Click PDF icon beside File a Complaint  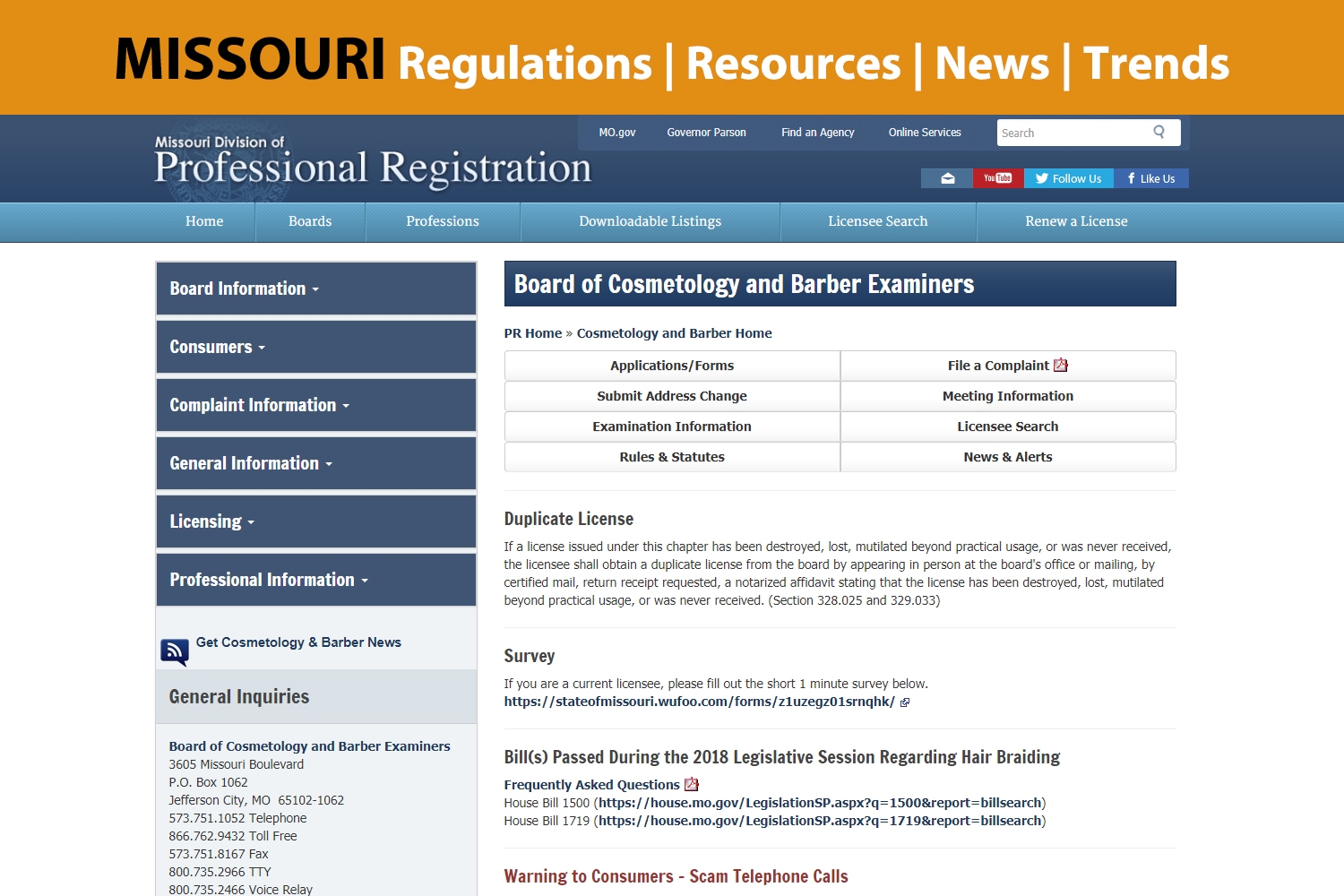click(x=1061, y=365)
